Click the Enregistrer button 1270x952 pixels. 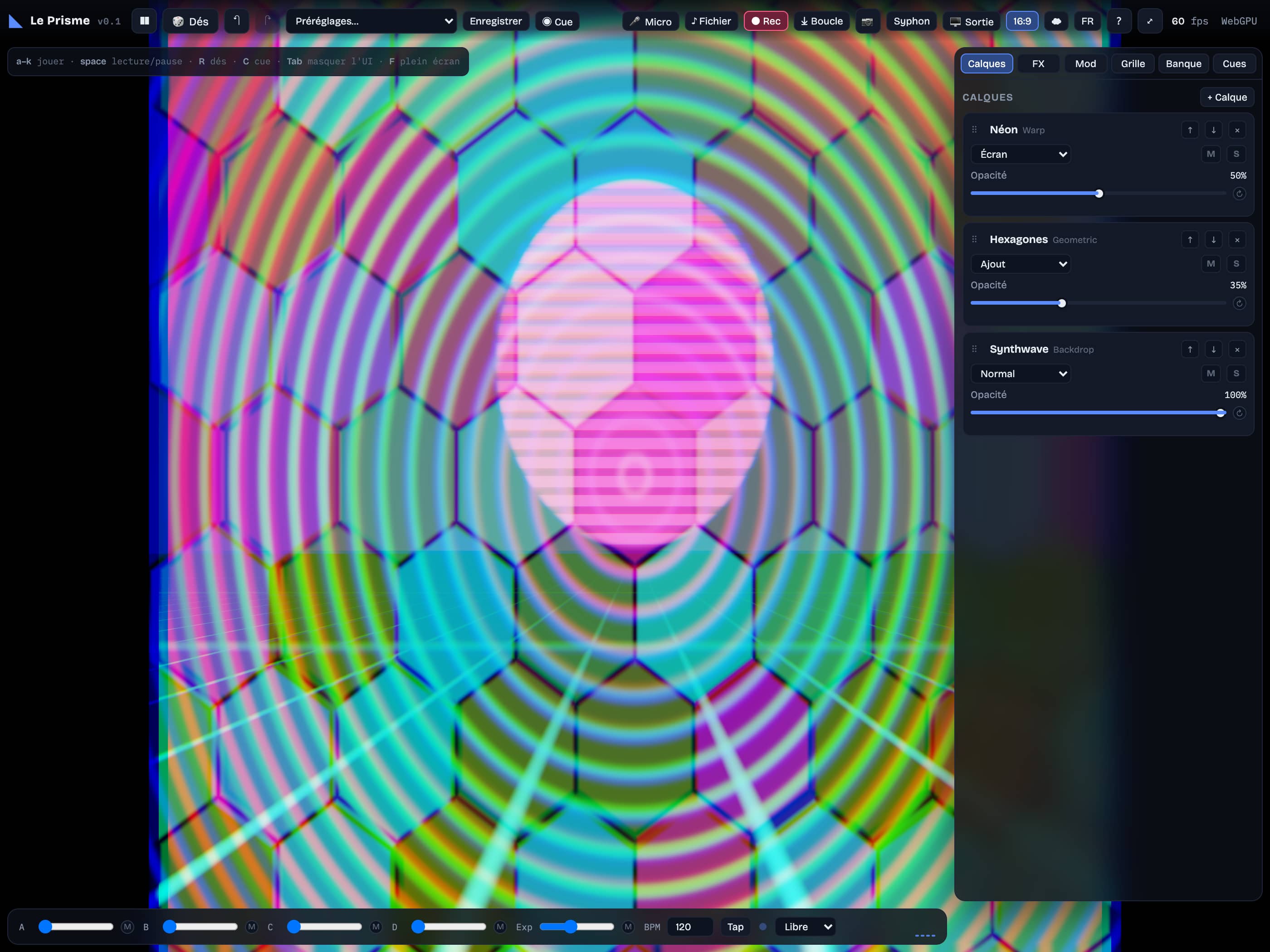click(495, 21)
